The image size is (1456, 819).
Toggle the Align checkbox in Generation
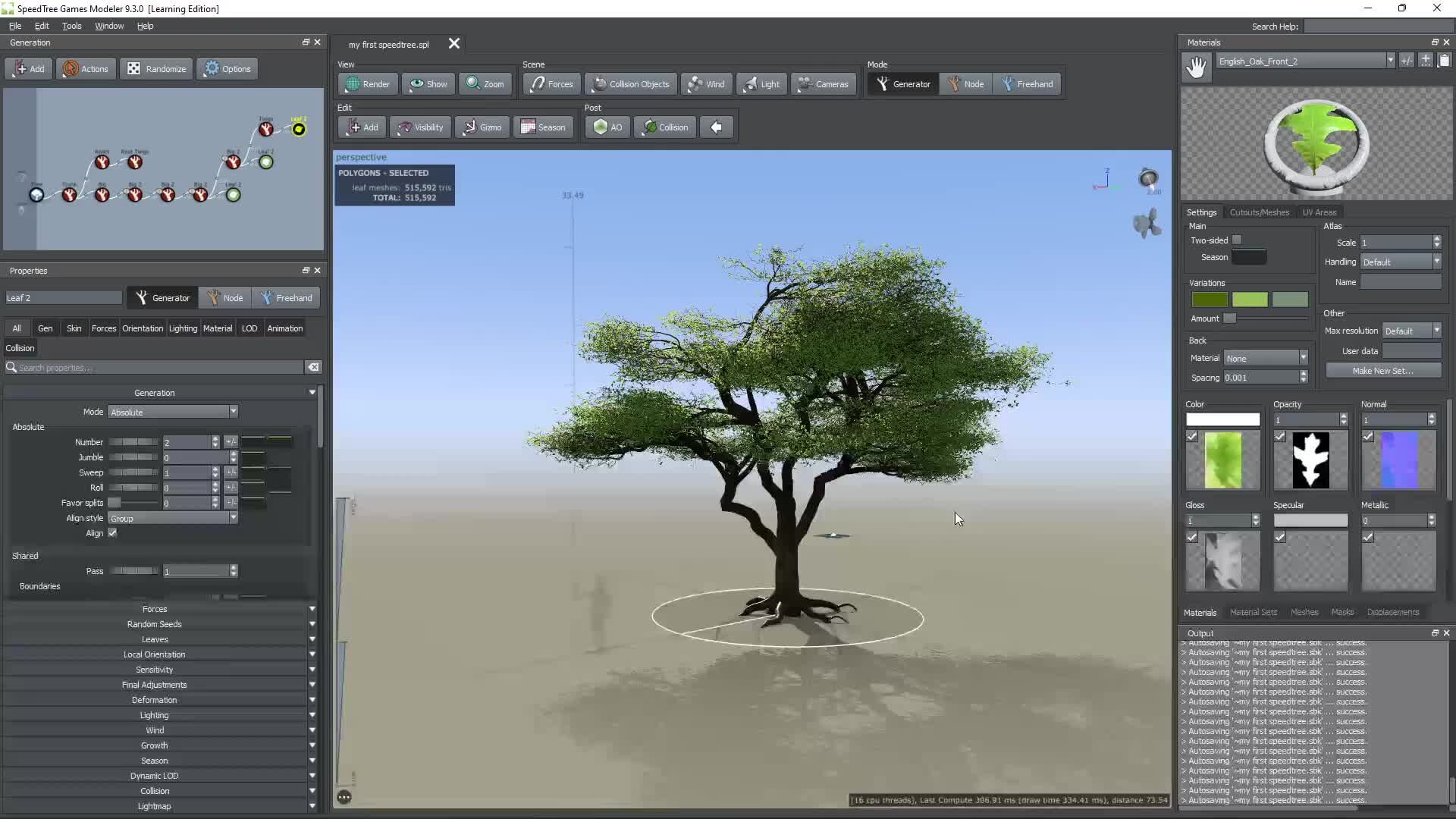pyautogui.click(x=112, y=533)
